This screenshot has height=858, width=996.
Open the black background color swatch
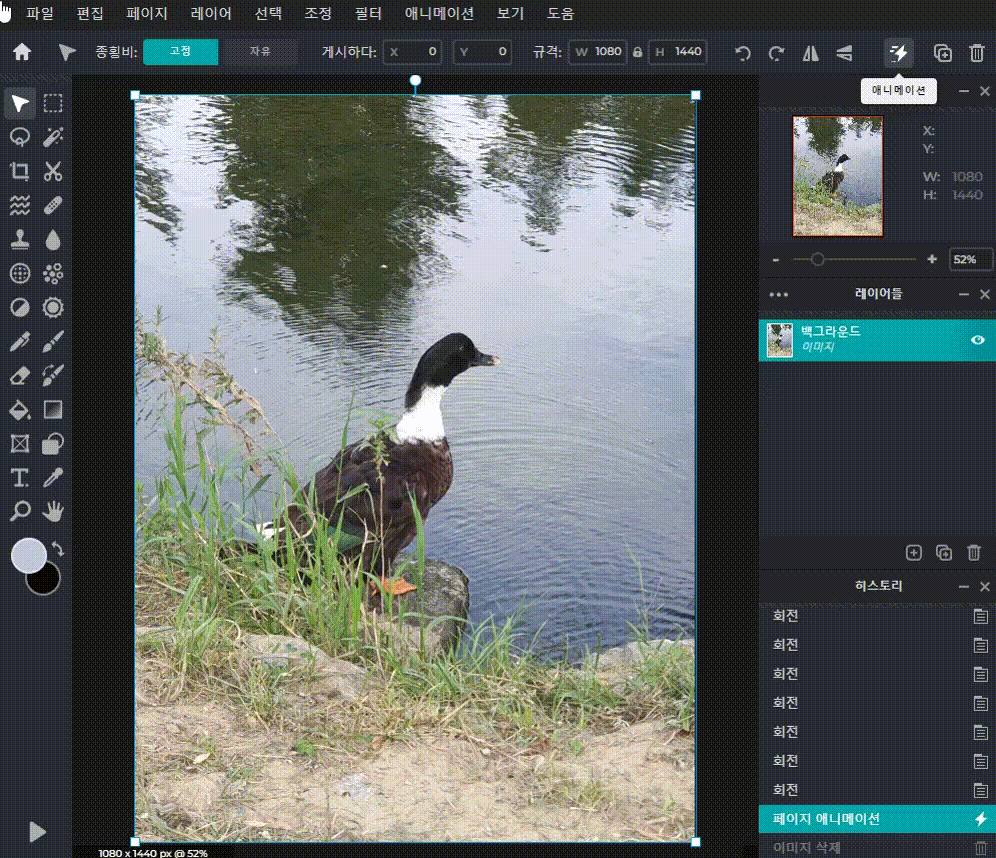pos(46,580)
